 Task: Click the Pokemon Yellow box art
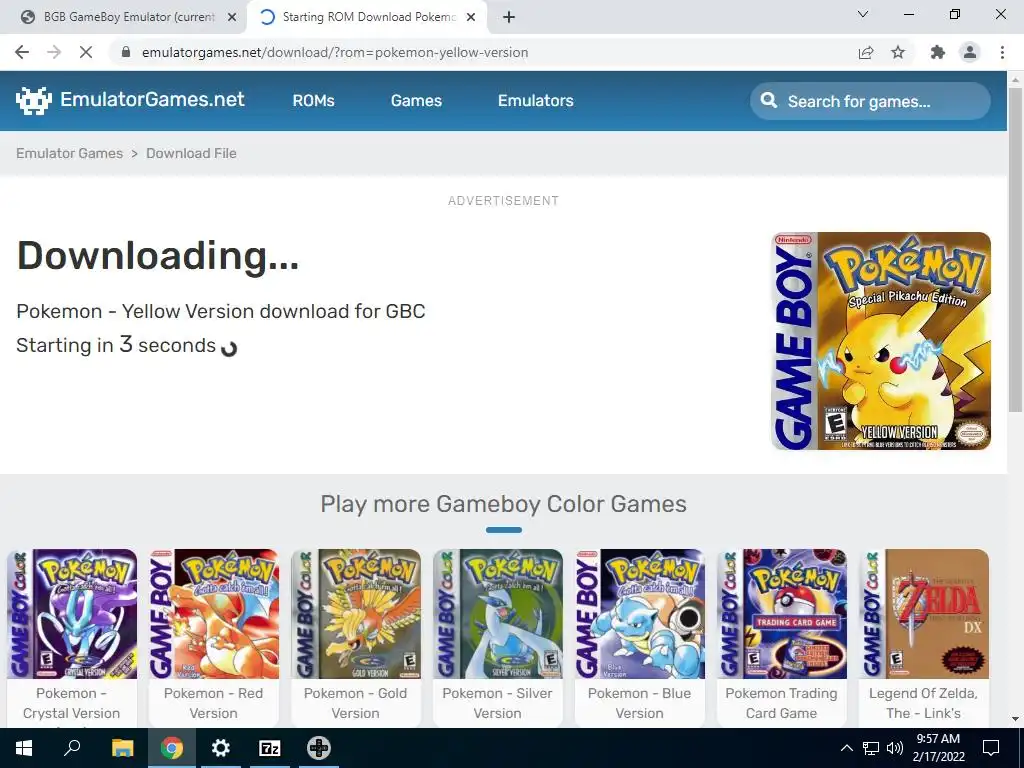tap(881, 341)
